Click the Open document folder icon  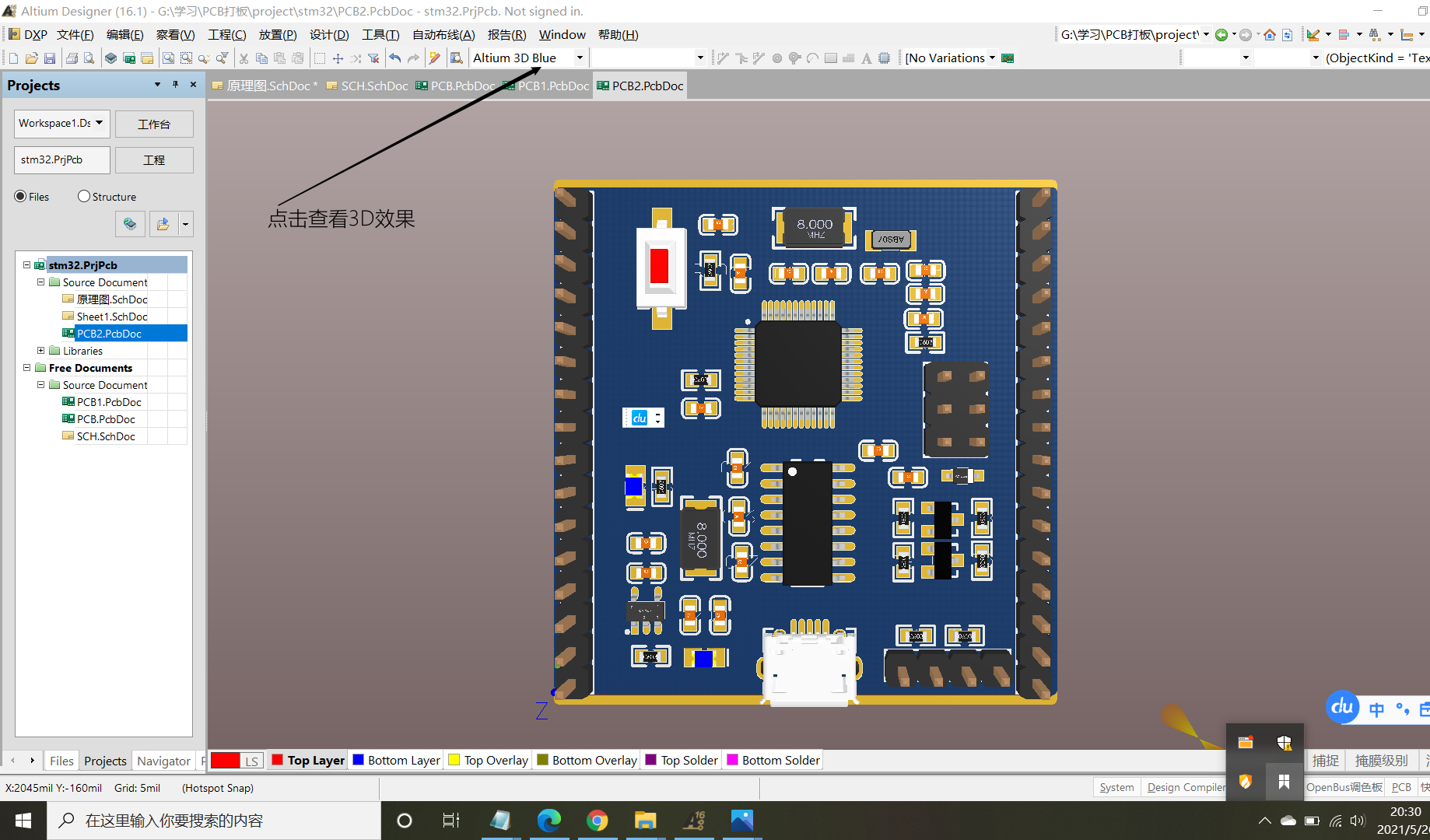tap(32, 58)
